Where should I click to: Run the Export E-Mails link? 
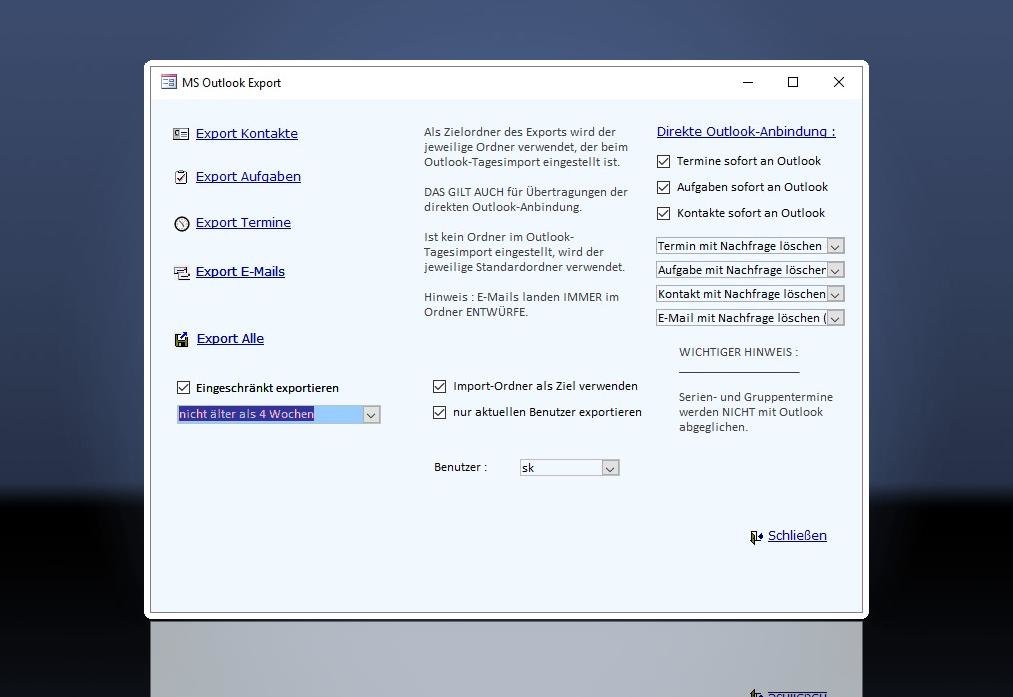[x=240, y=271]
